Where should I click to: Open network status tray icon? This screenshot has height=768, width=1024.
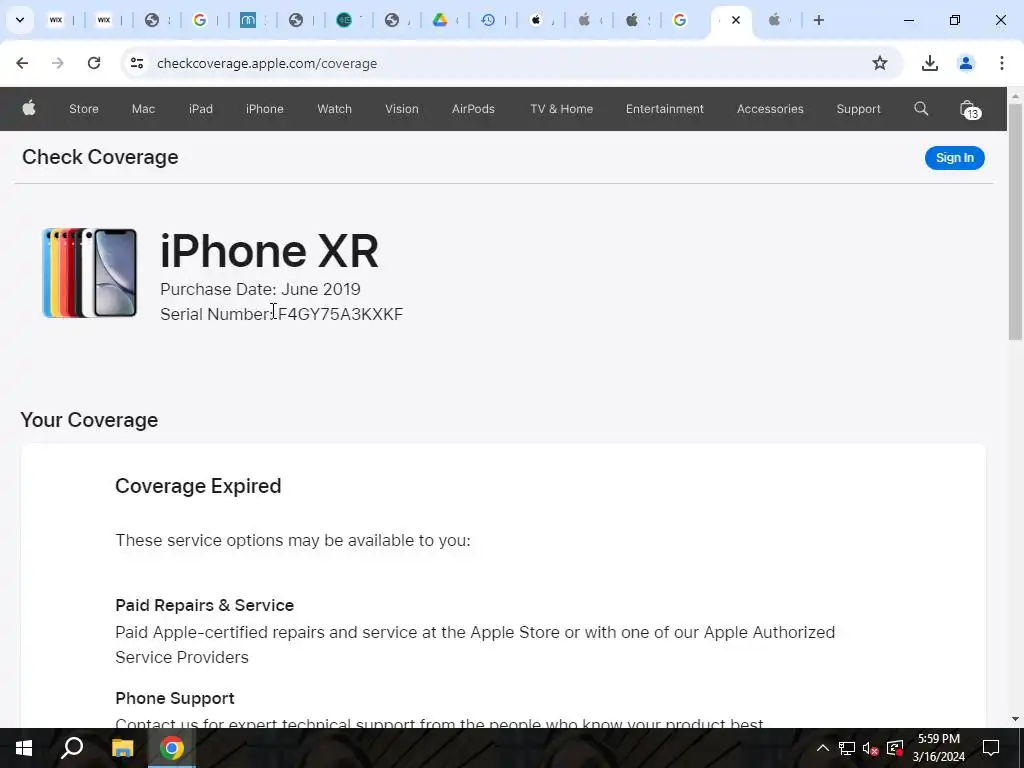[847, 748]
